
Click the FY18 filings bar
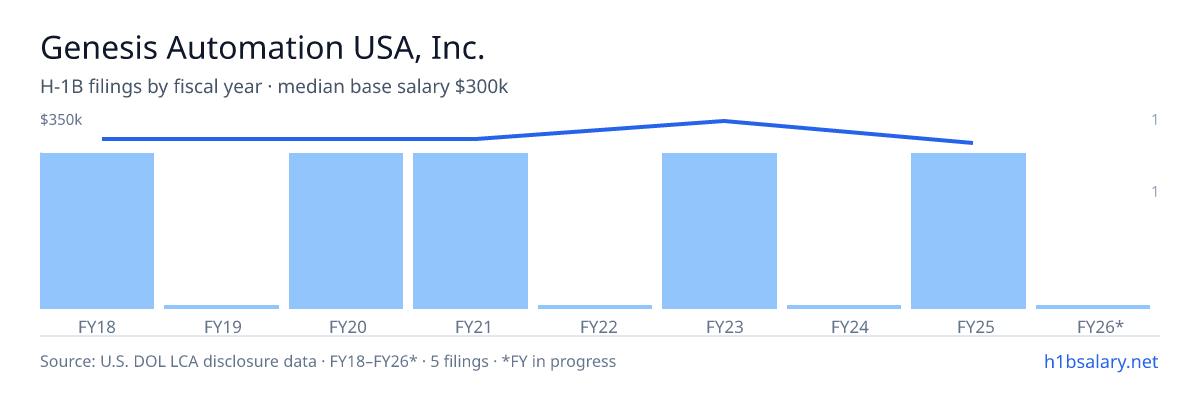tap(97, 231)
